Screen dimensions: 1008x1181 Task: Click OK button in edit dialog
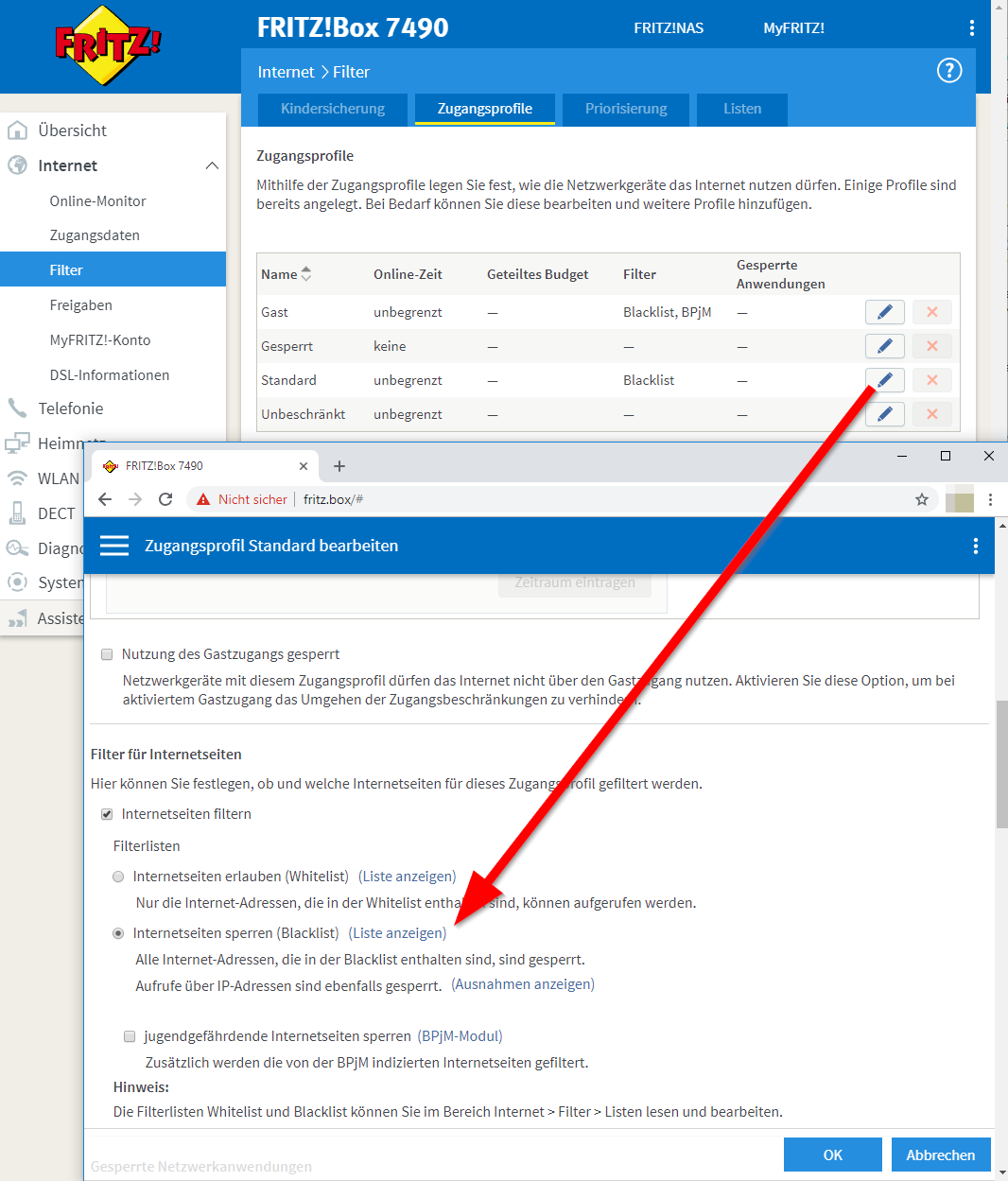833,1155
